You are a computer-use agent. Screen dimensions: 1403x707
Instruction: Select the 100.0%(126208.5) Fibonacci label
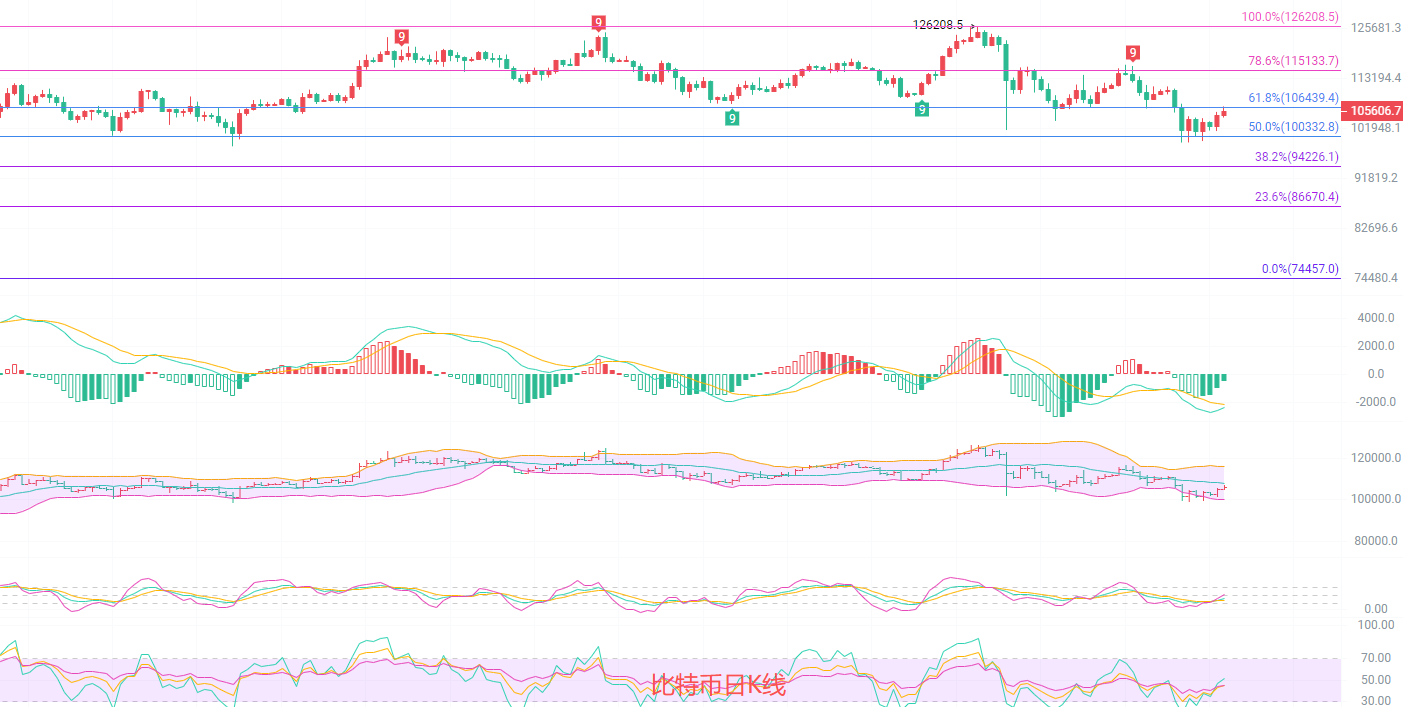click(1289, 17)
